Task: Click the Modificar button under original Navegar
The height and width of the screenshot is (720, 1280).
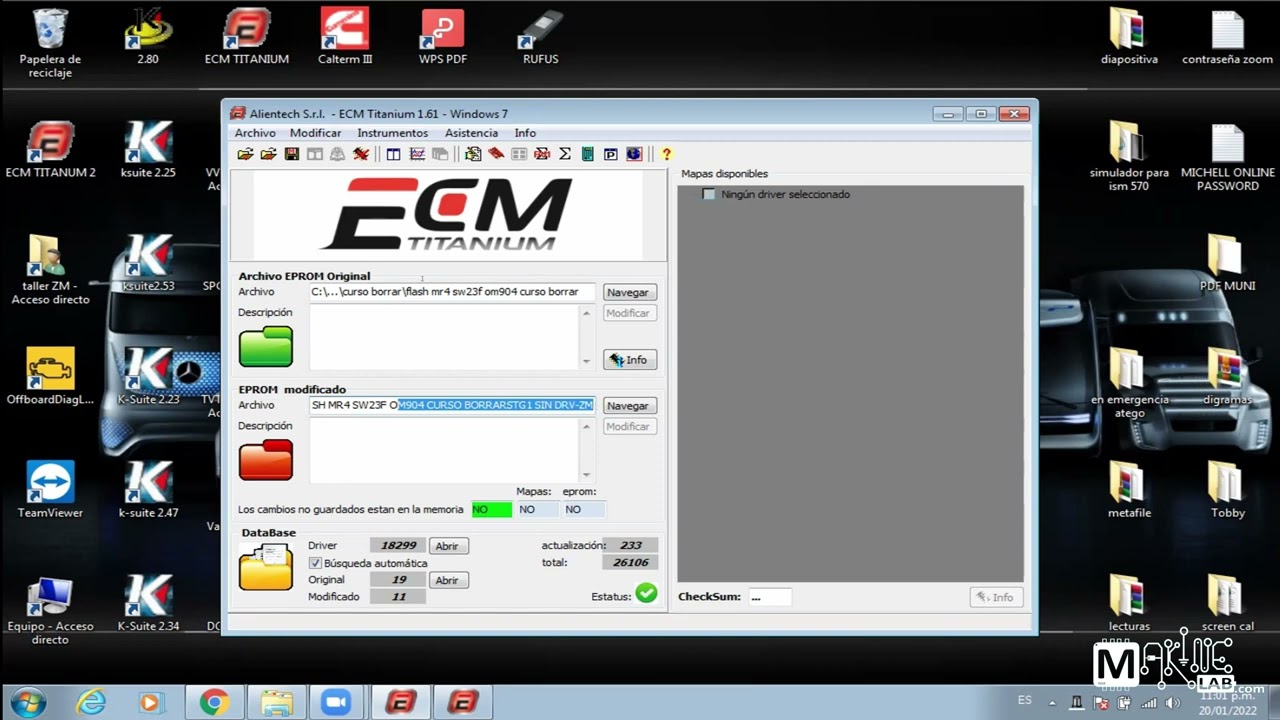Action: pos(629,313)
